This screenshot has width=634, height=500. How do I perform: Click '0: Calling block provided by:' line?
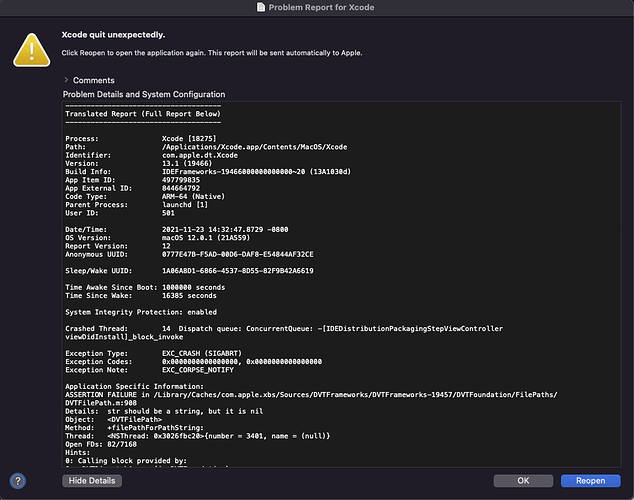click(x=126, y=461)
